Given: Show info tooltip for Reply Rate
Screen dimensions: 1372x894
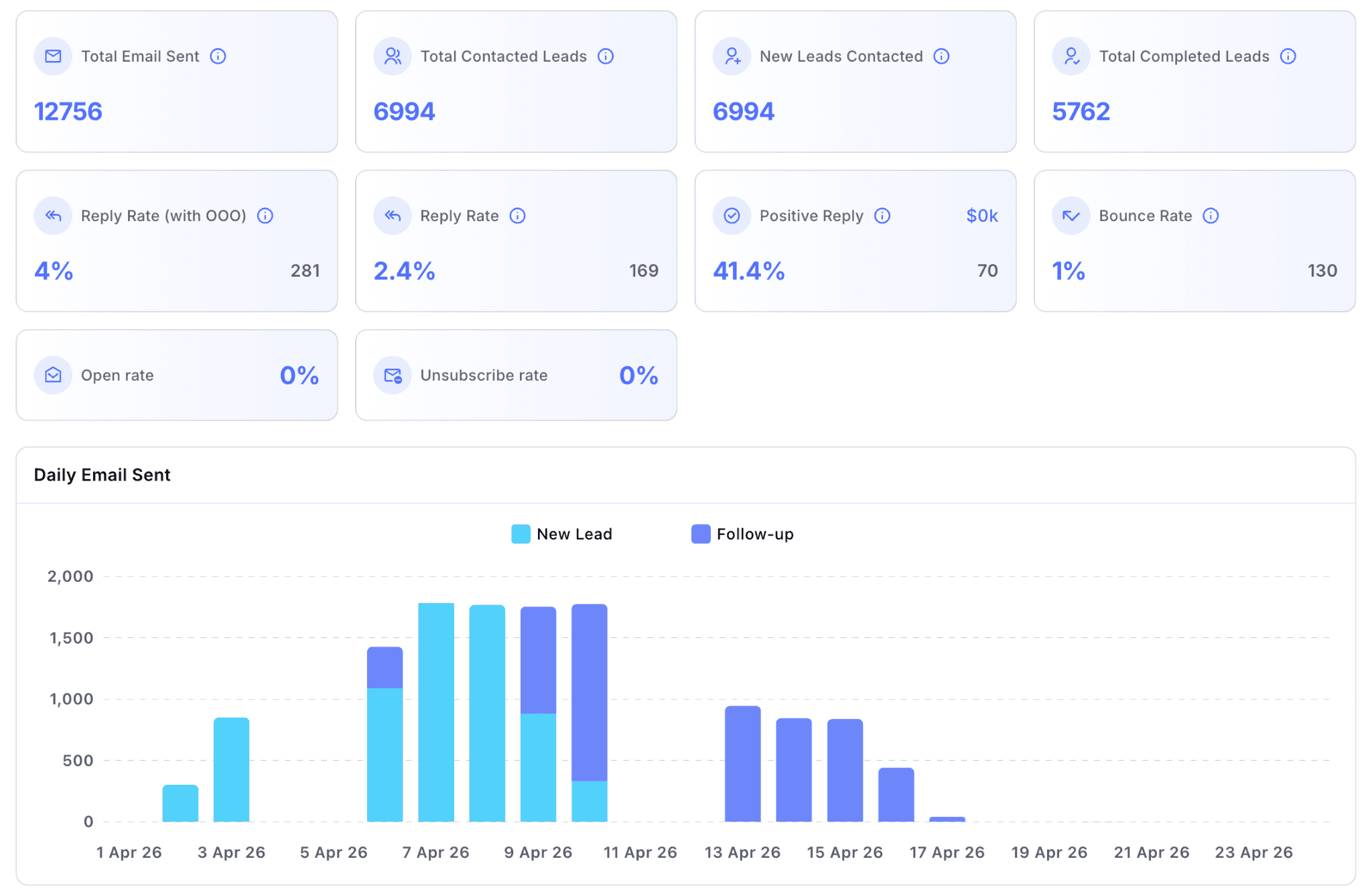Looking at the screenshot, I should click(x=517, y=216).
